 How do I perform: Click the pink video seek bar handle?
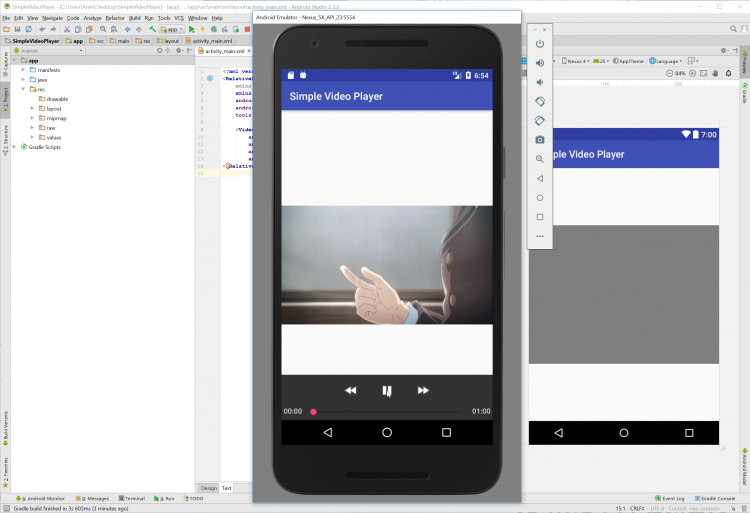313,412
